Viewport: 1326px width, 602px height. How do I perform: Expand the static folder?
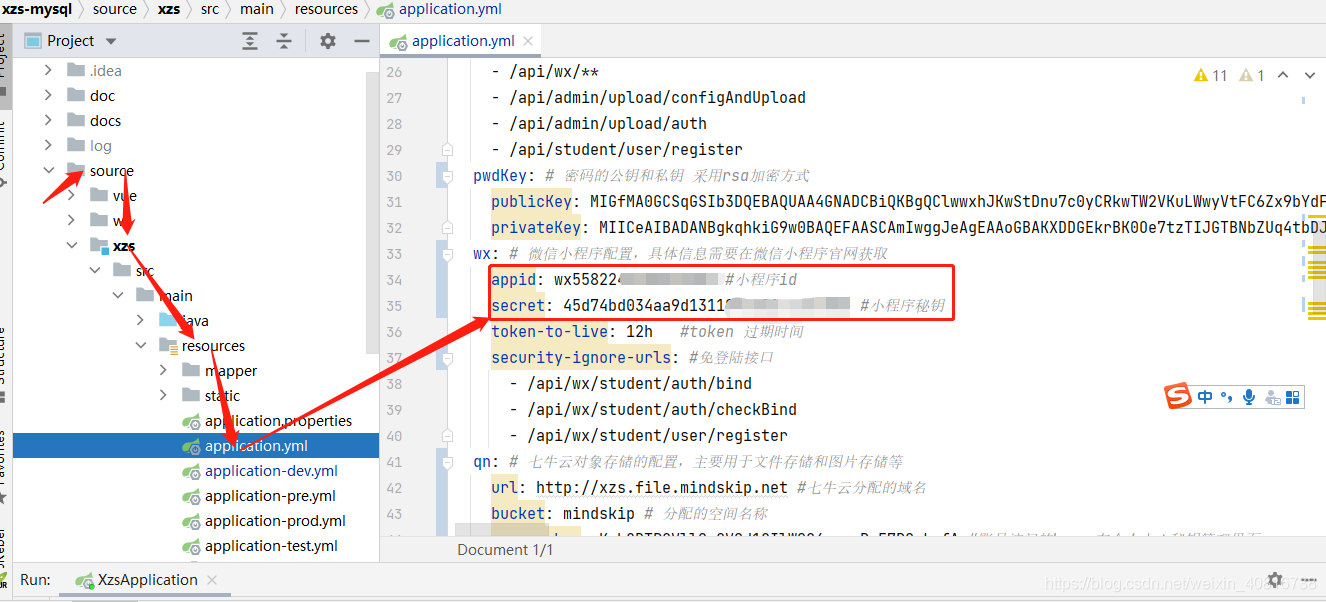[x=164, y=395]
